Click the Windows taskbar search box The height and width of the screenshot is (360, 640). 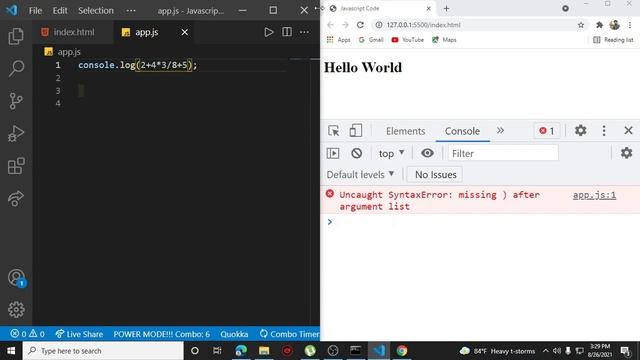pos(103,351)
